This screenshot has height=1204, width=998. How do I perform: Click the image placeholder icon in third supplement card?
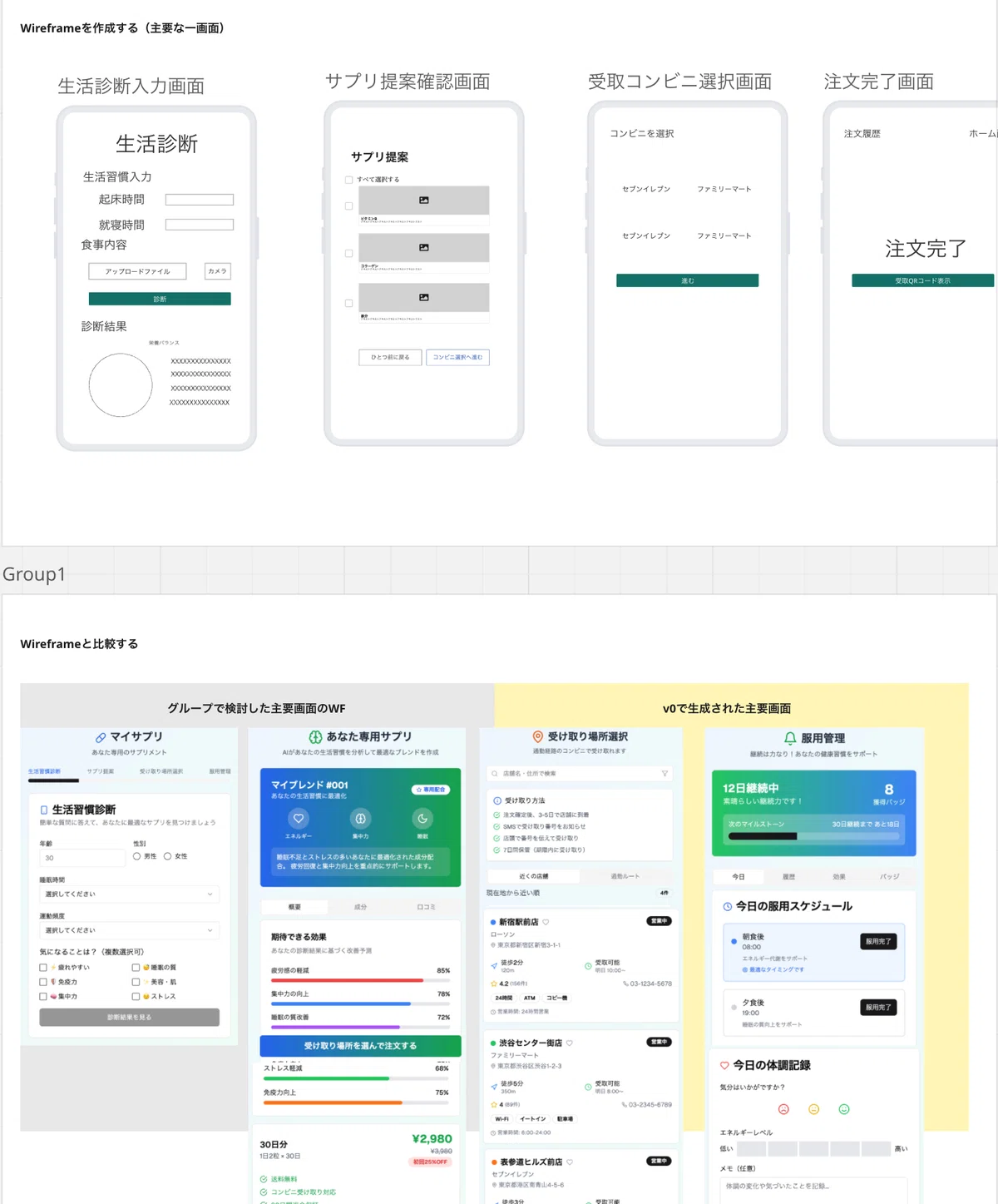click(x=424, y=298)
